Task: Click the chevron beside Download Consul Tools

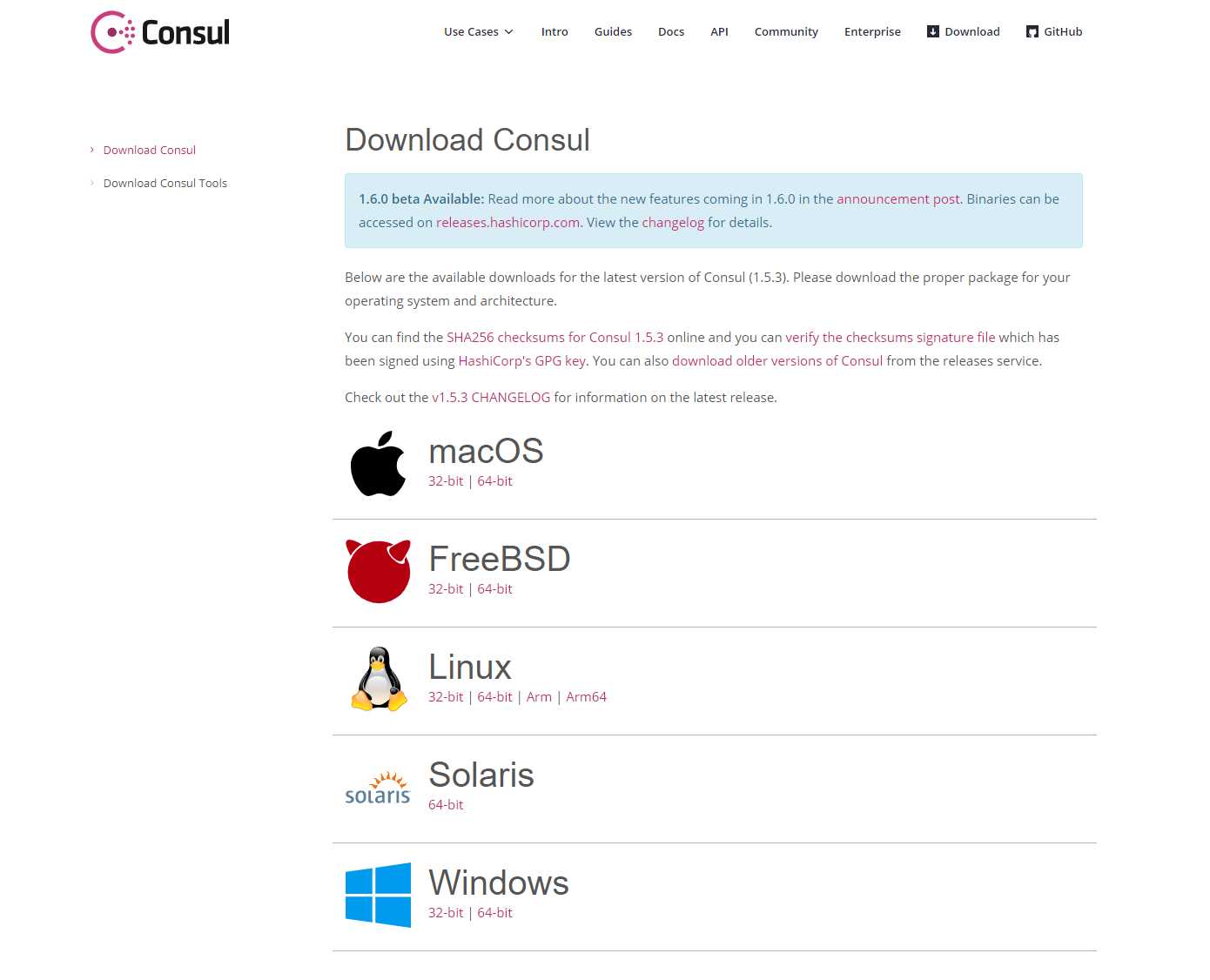Action: [92, 183]
